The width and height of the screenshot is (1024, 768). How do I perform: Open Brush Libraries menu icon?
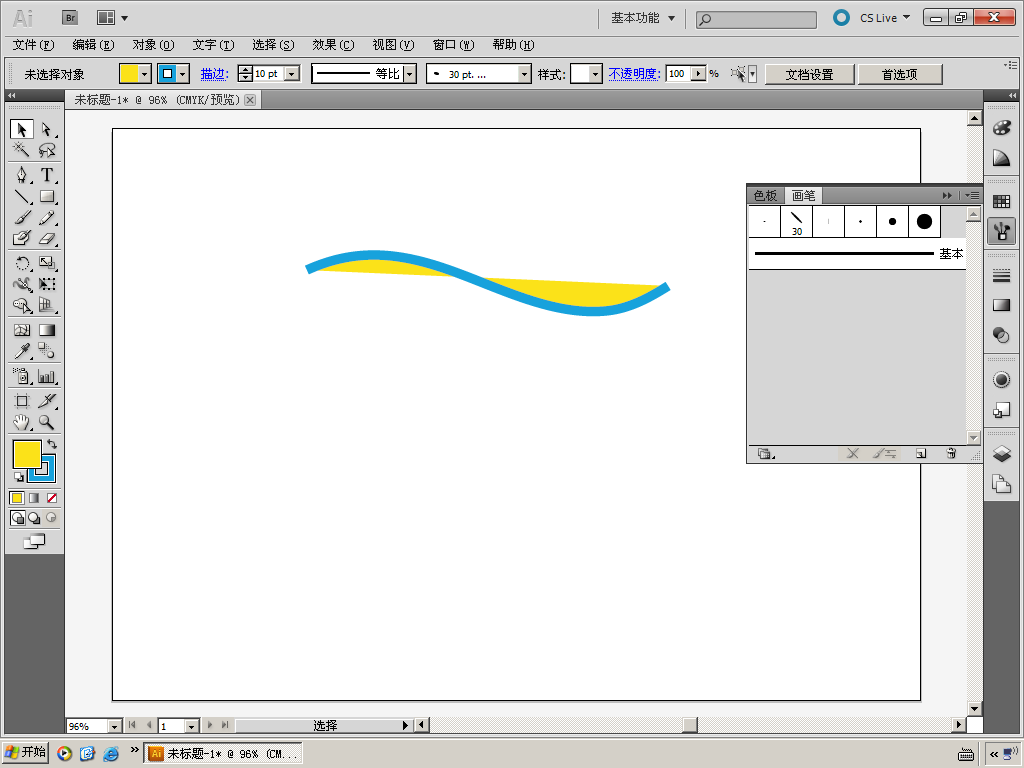tap(765, 453)
